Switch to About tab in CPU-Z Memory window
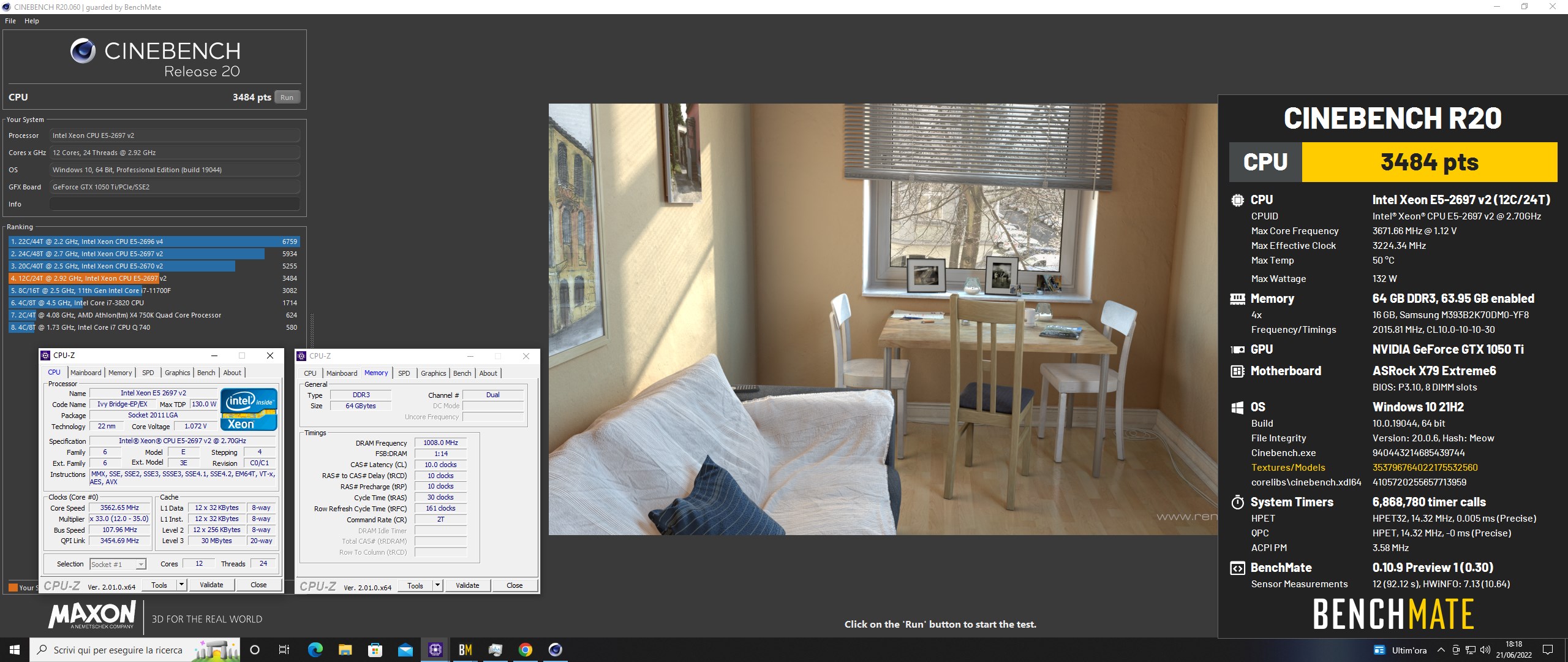1568x662 pixels. tap(488, 373)
